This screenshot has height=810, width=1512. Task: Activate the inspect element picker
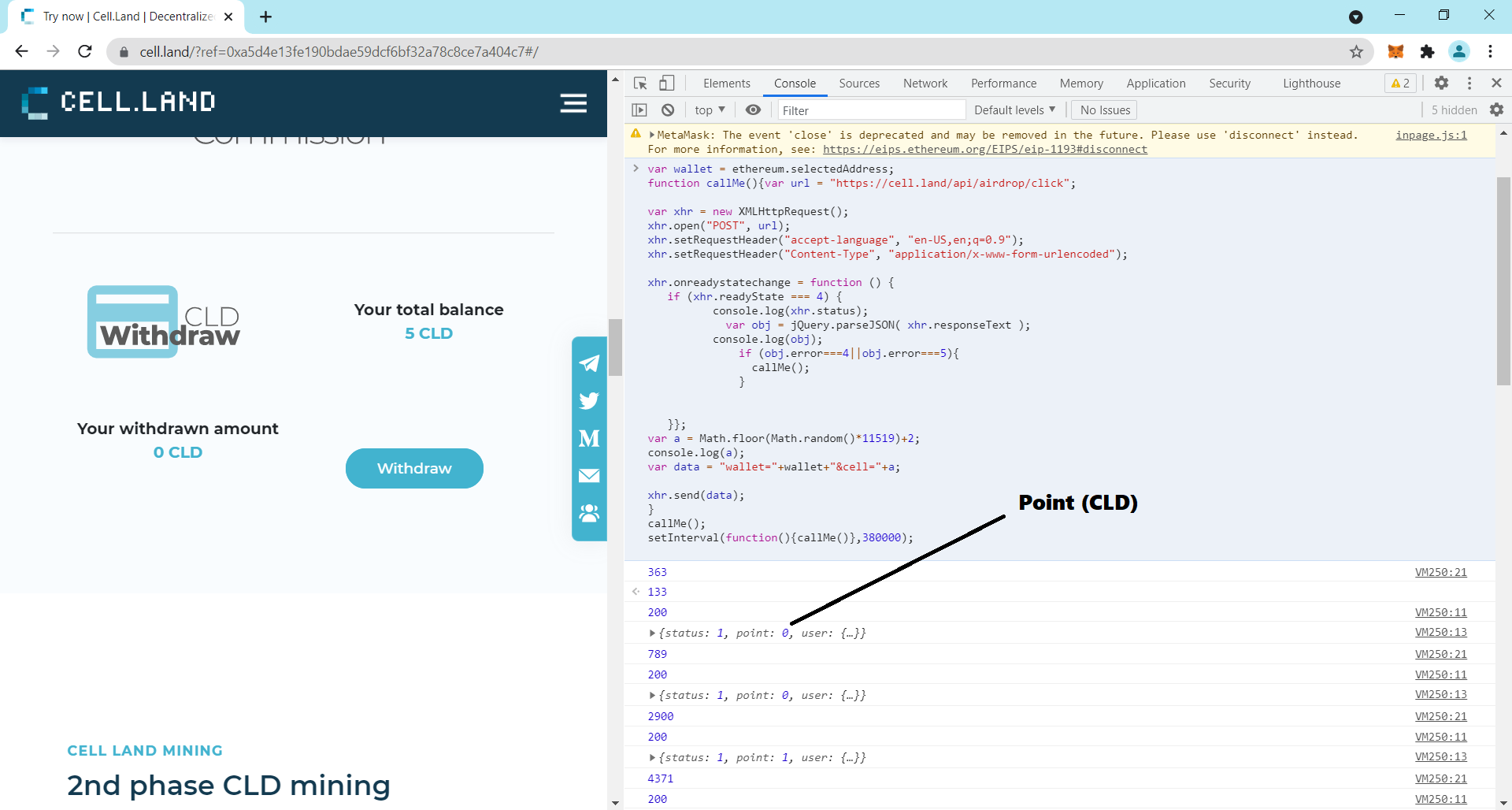click(x=640, y=83)
